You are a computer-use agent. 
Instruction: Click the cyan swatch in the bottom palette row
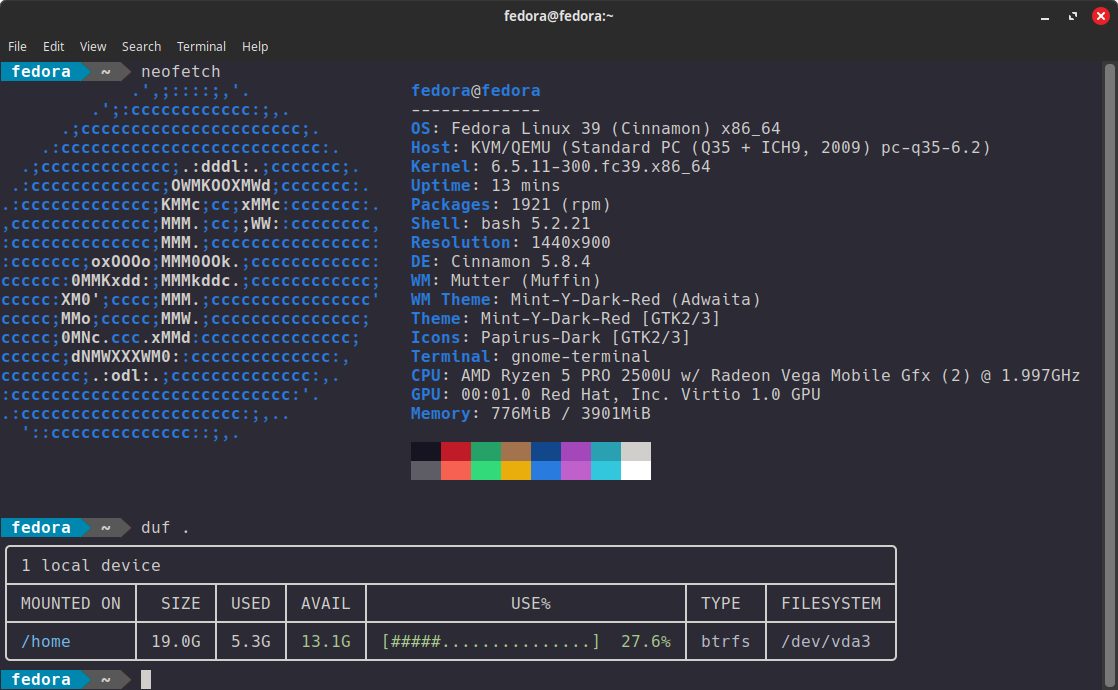point(605,470)
